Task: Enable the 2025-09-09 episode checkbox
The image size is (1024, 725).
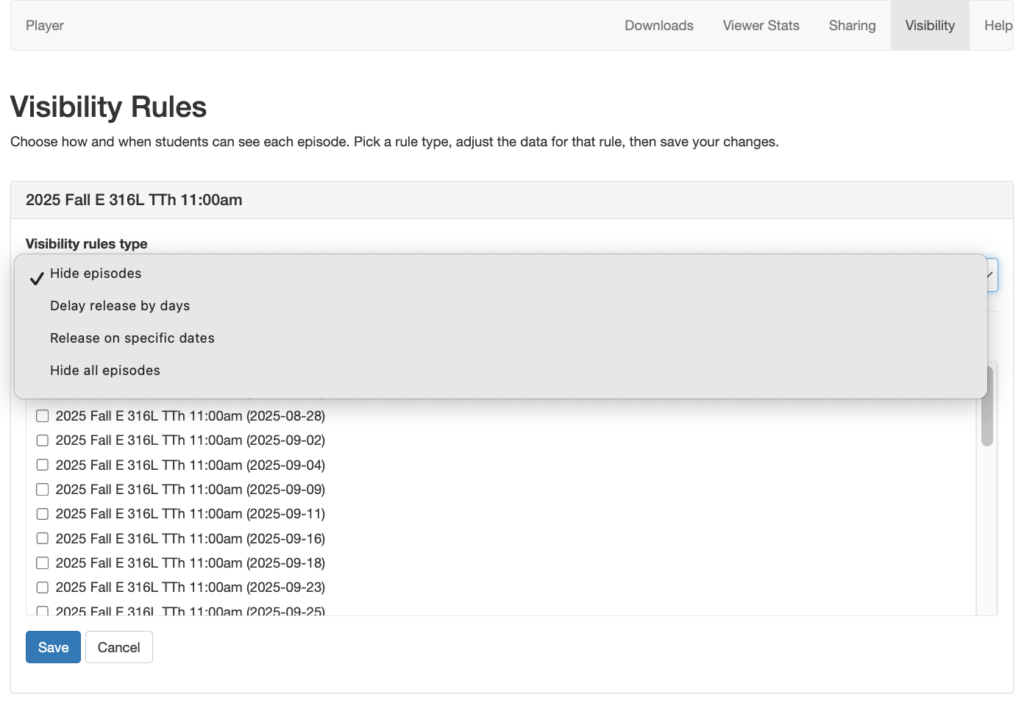Action: [41, 489]
